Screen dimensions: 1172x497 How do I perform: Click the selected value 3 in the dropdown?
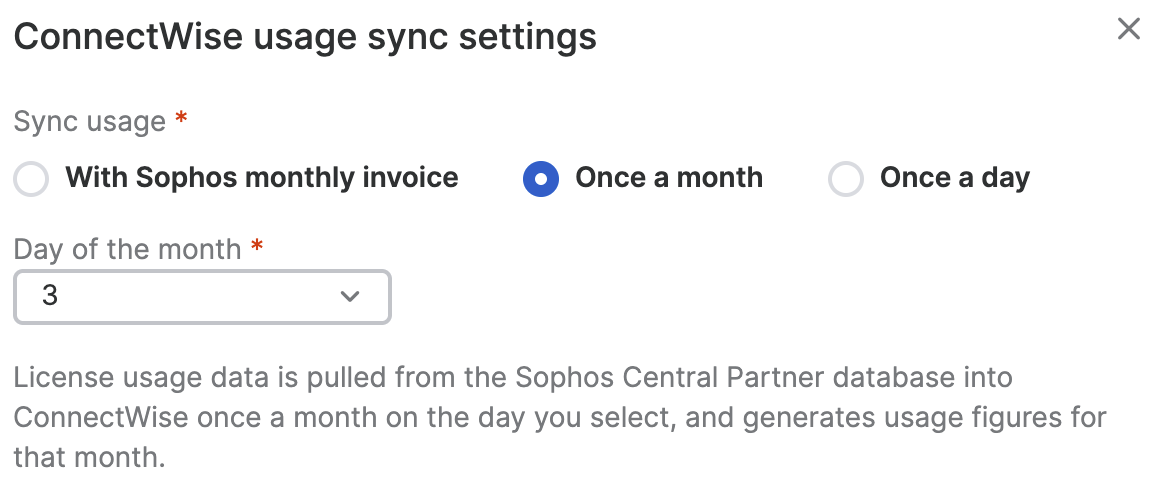coord(50,297)
